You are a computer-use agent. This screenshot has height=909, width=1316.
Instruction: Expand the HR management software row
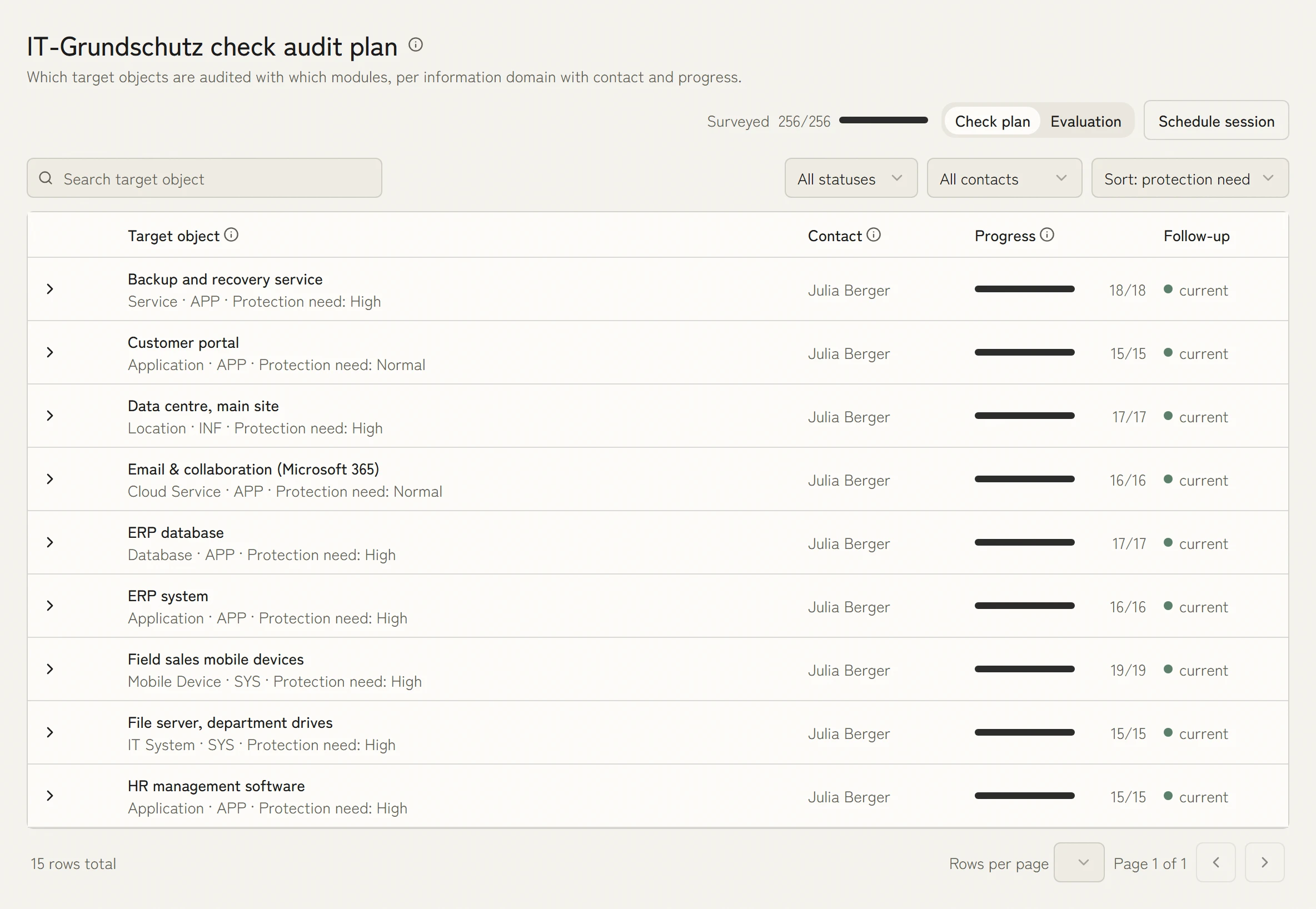[x=50, y=795]
